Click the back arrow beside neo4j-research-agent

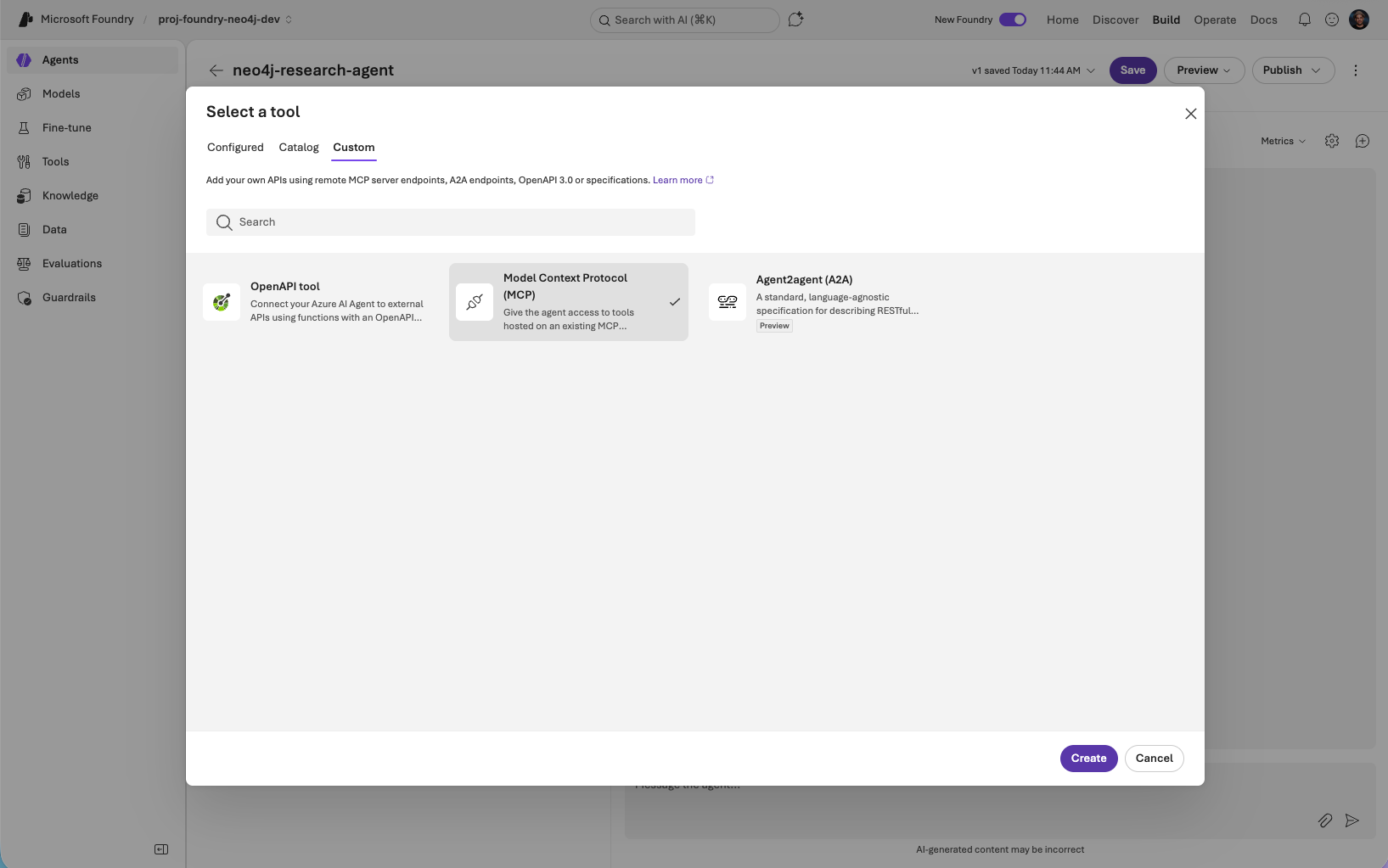pos(216,70)
